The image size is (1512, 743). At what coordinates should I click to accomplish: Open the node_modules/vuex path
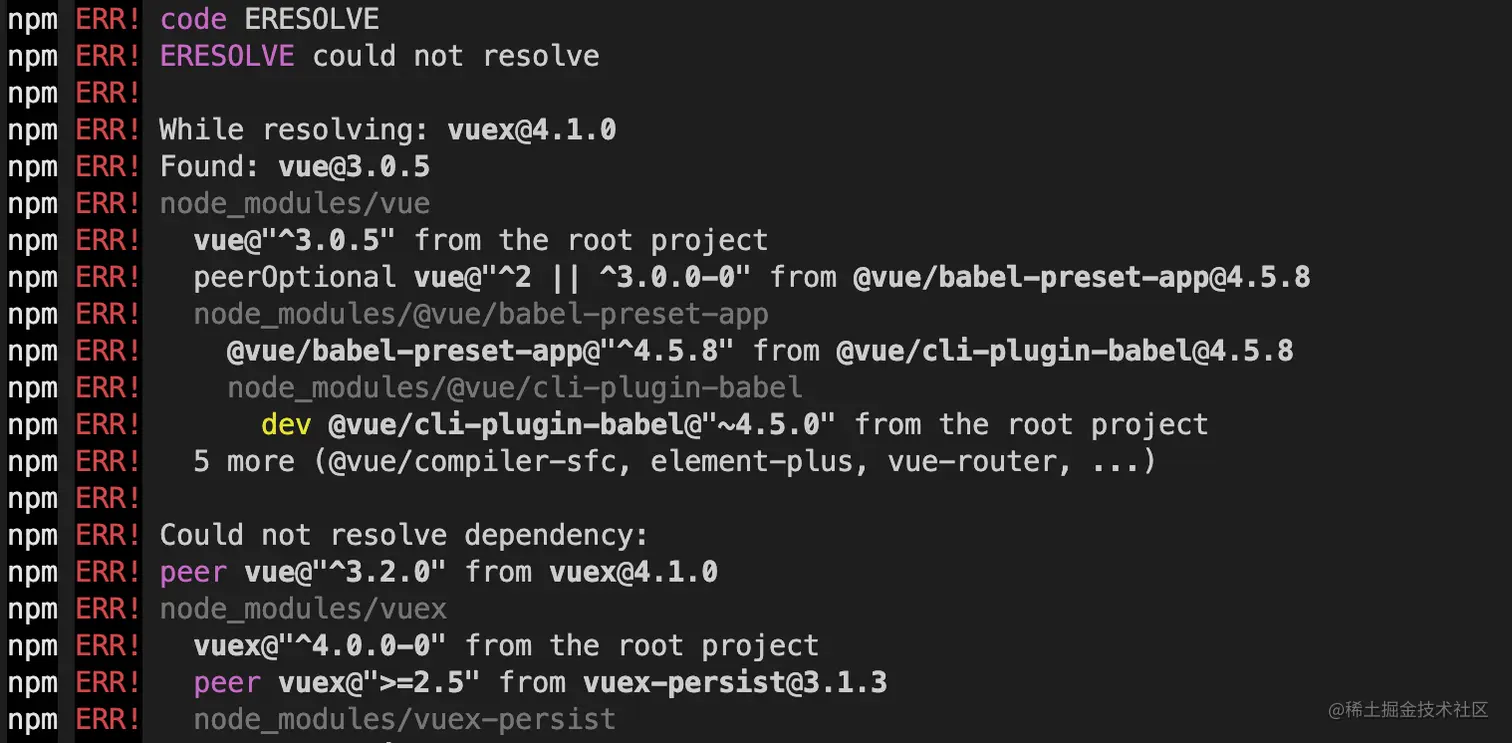click(x=303, y=609)
